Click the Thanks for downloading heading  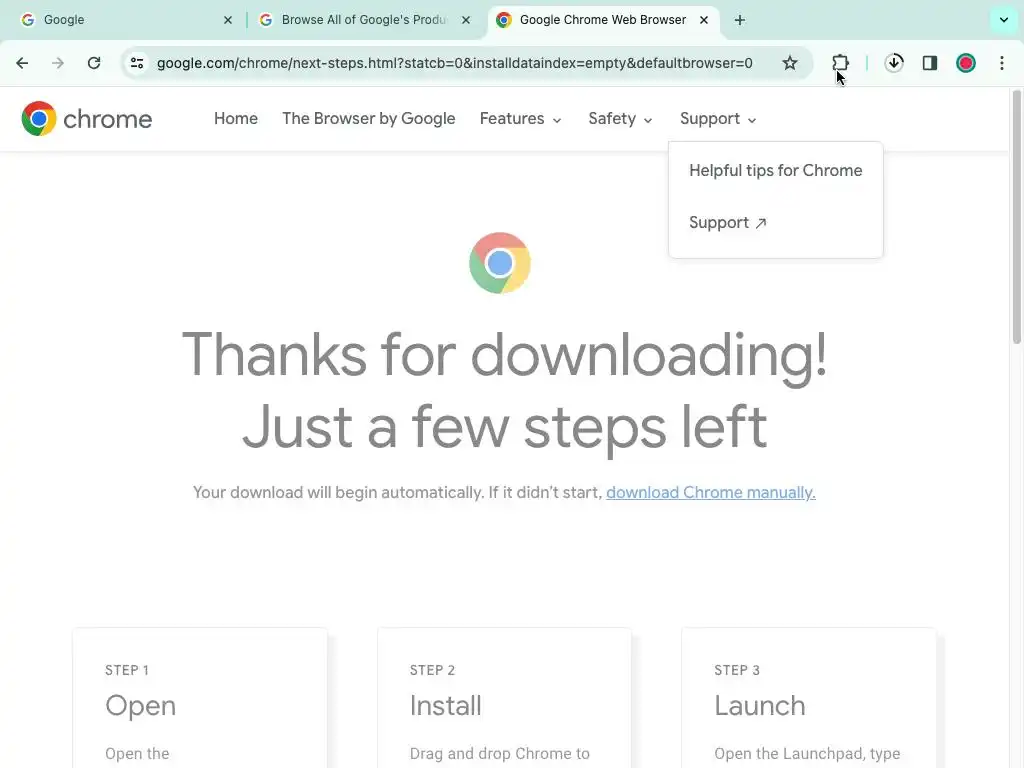pos(504,391)
